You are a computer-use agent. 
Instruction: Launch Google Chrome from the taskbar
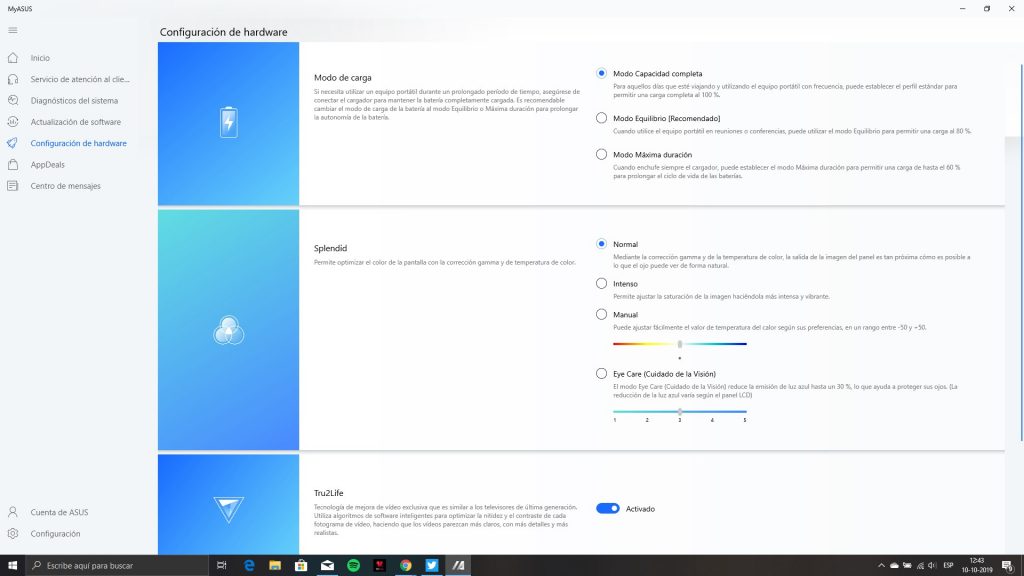pyautogui.click(x=406, y=566)
